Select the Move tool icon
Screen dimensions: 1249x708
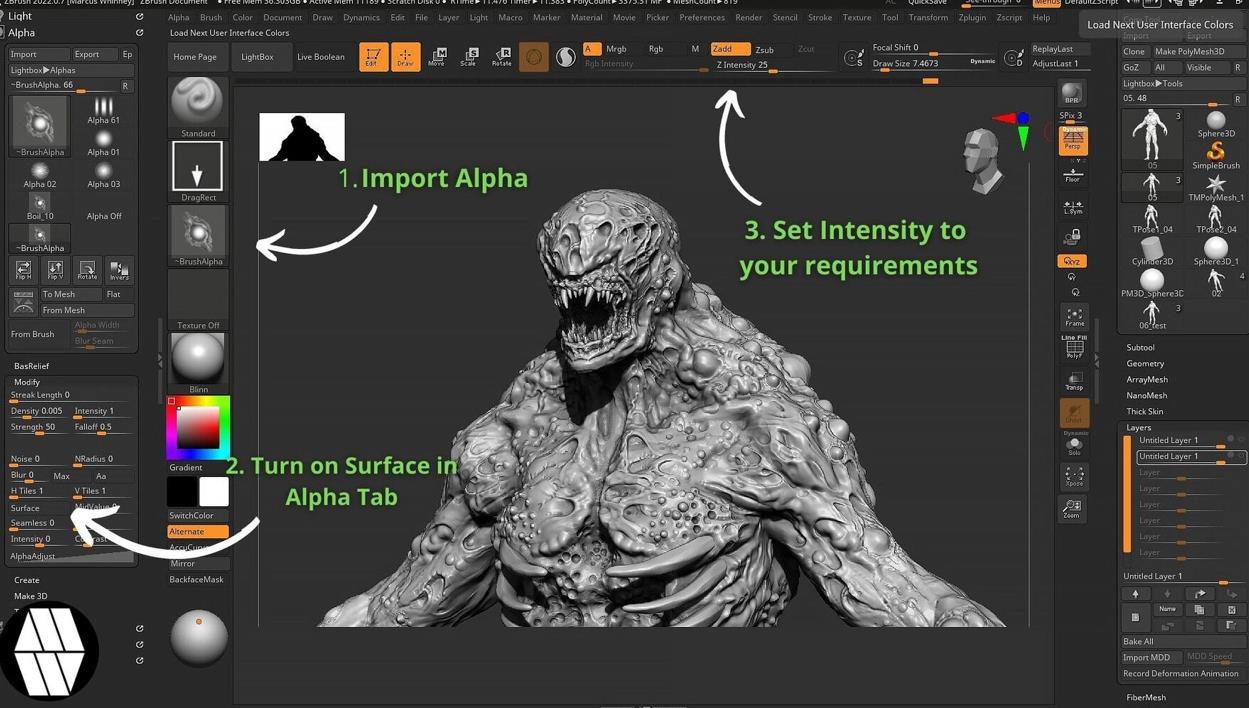[437, 57]
